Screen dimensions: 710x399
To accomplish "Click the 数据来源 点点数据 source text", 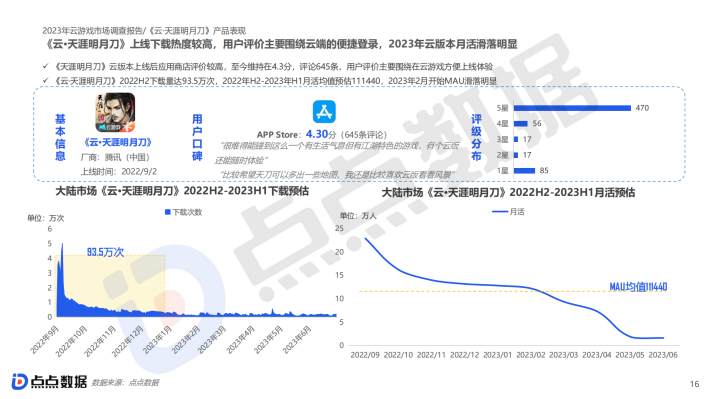I will point(125,383).
